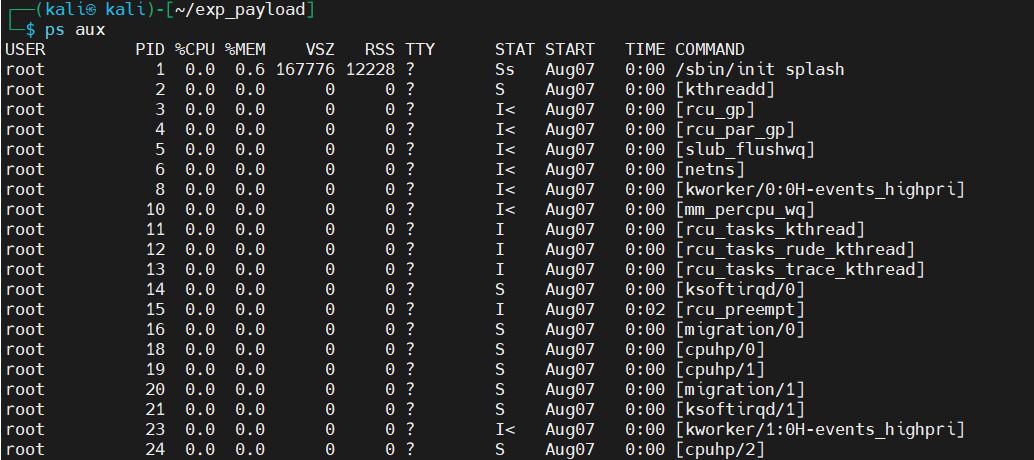This screenshot has width=1034, height=460.
Task: Click the [cpuhp/2] process name
Action: [720, 450]
